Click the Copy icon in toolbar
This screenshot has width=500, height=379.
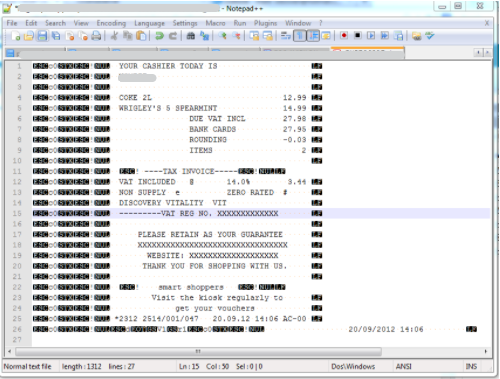(128, 36)
